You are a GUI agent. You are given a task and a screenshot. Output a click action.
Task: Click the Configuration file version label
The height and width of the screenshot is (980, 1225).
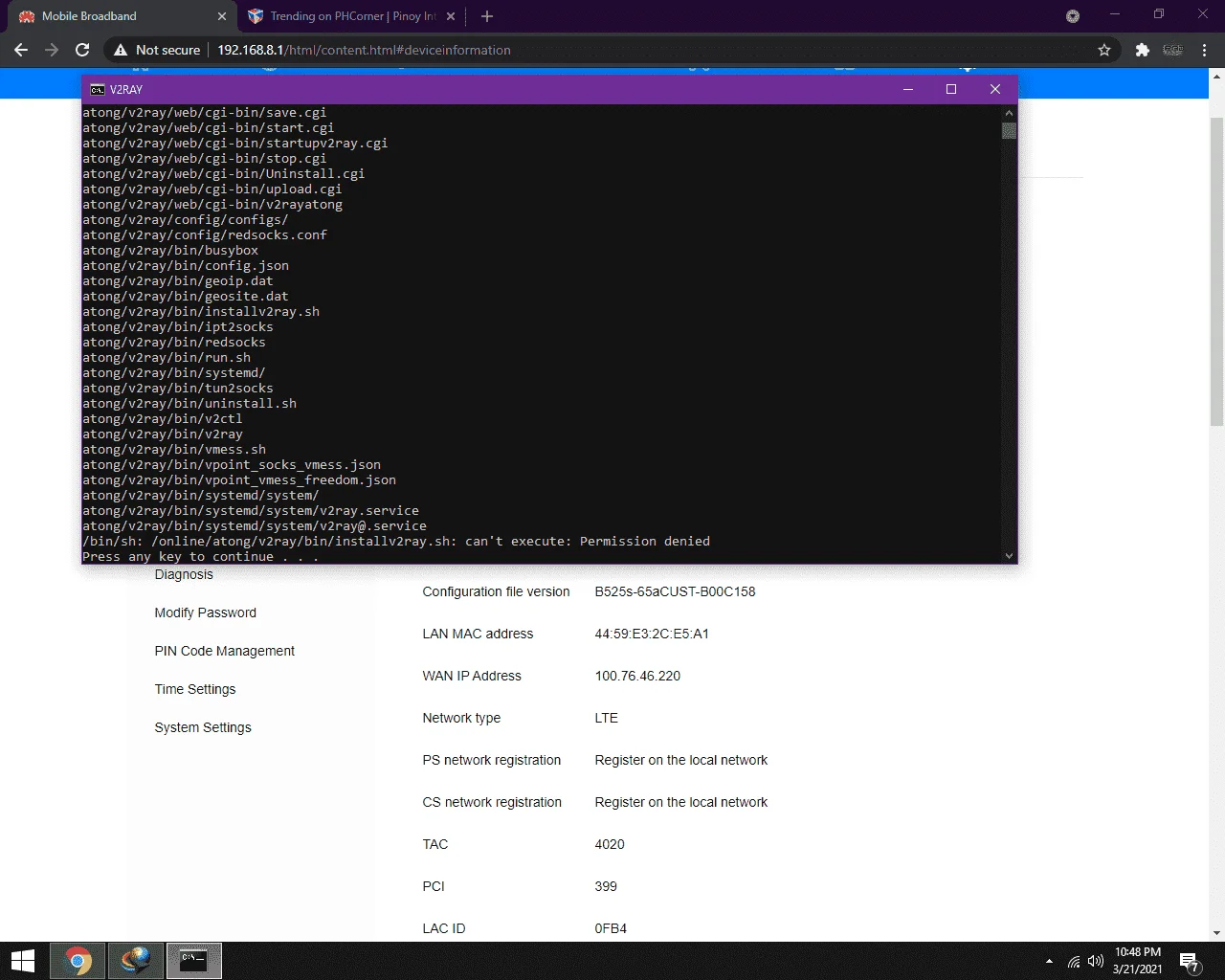pos(496,591)
